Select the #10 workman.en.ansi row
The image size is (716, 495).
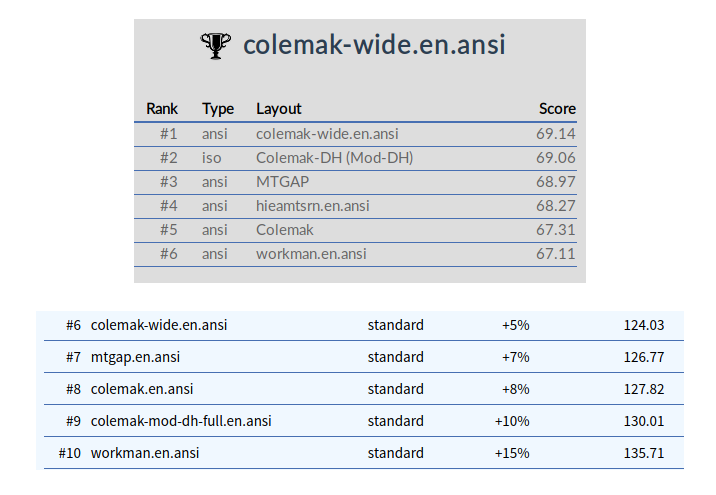145,453
